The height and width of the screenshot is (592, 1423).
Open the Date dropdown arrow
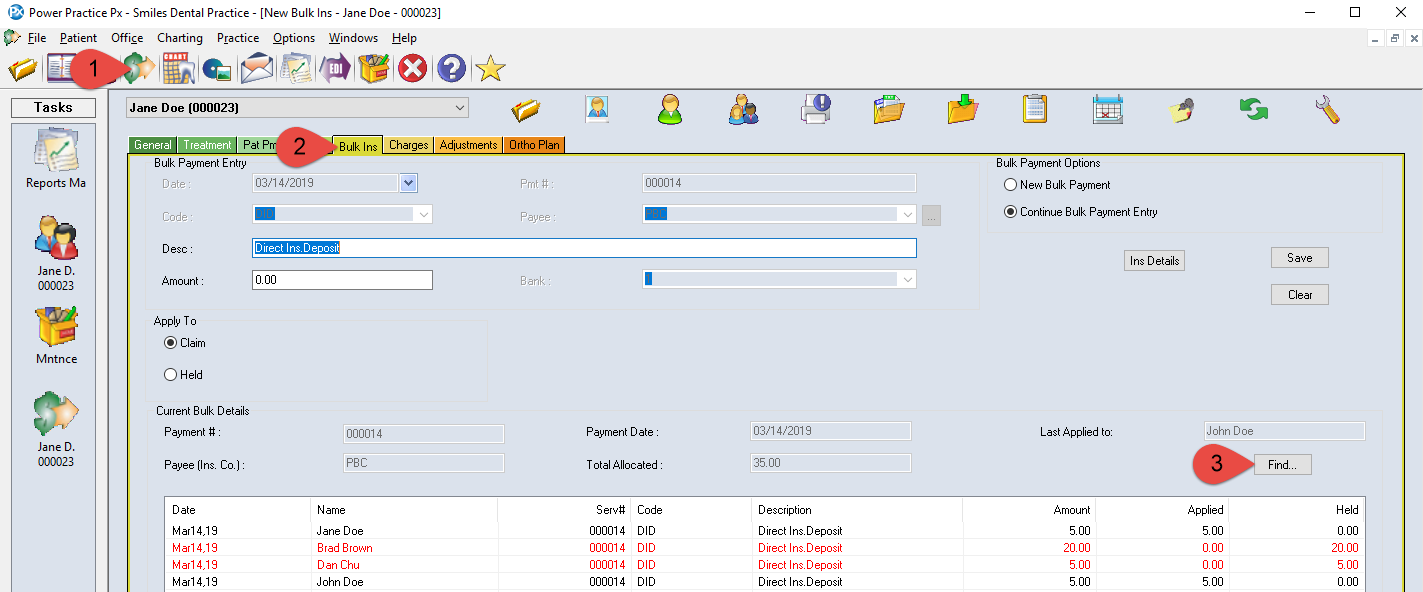pyautogui.click(x=408, y=183)
